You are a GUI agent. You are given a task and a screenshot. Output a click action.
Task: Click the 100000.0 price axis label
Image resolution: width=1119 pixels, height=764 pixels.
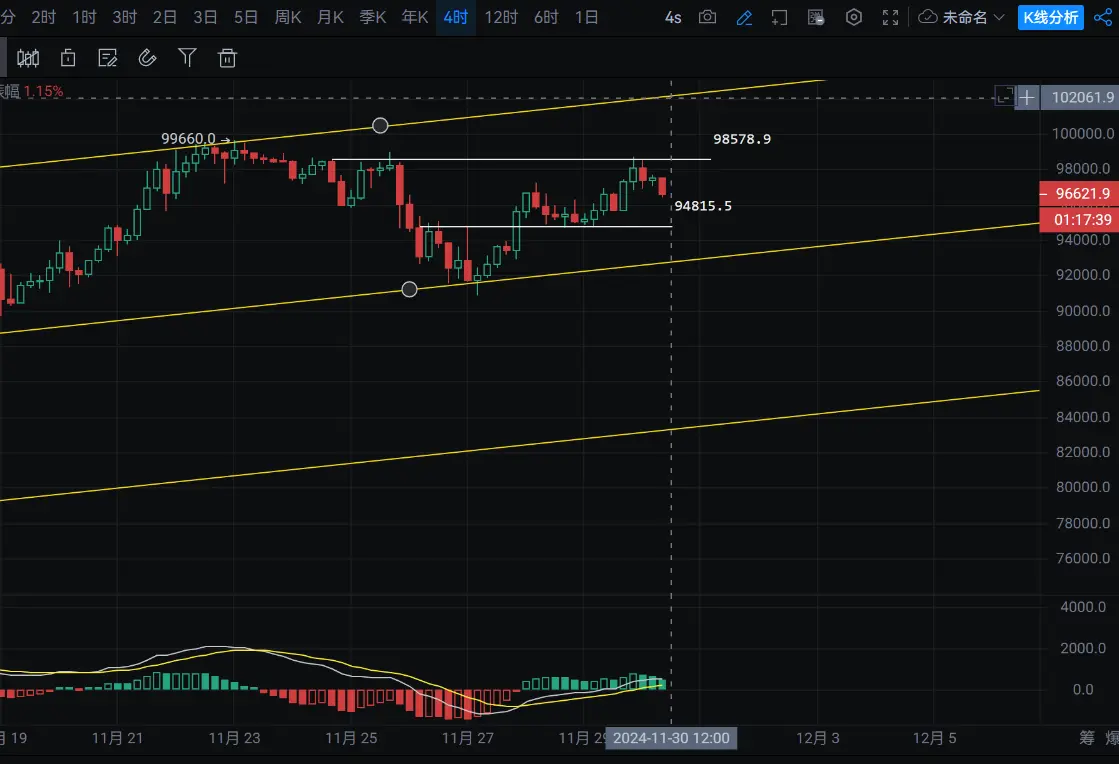tap(1083, 133)
